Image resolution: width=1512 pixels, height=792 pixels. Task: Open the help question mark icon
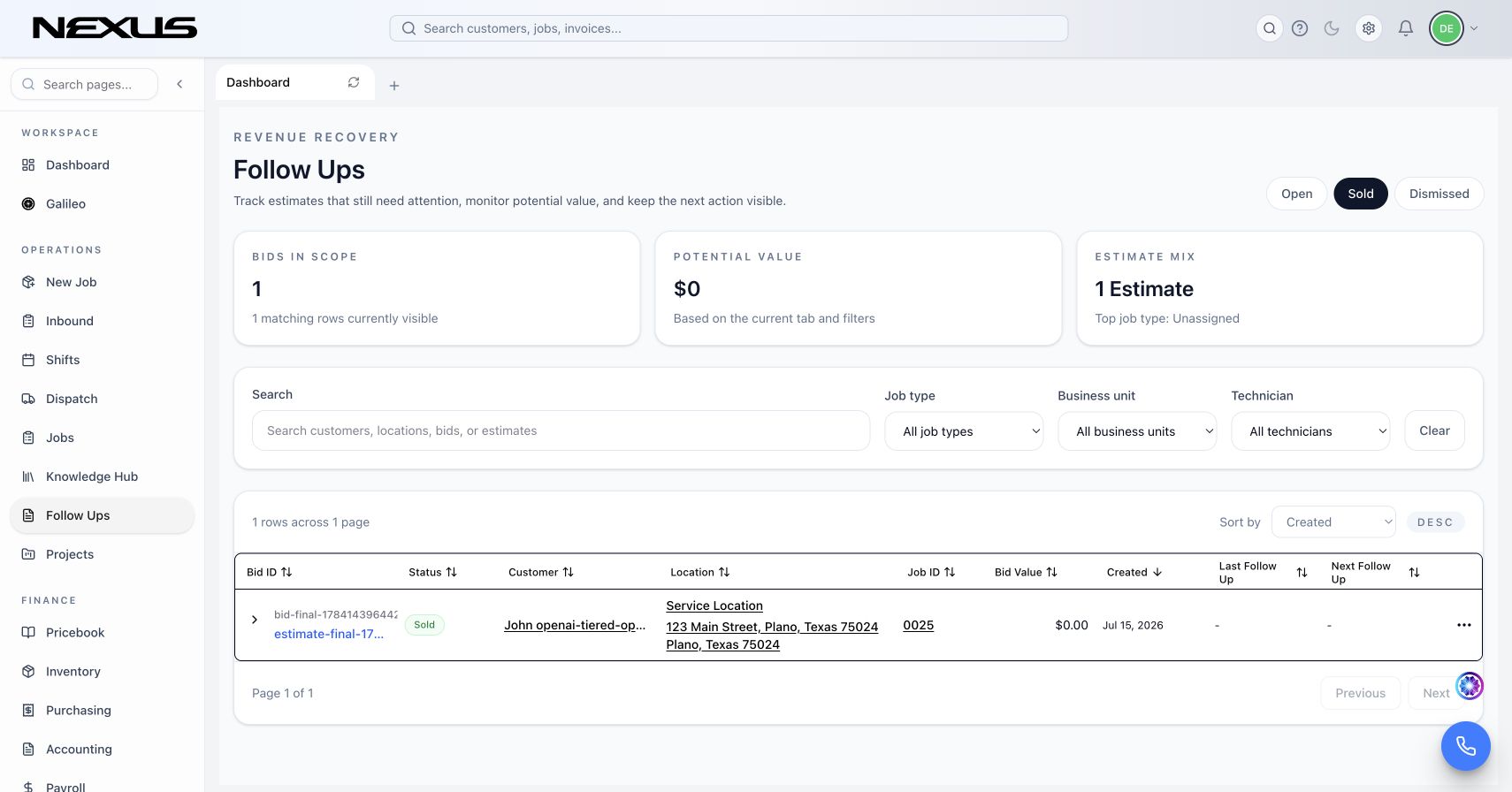tap(1300, 28)
